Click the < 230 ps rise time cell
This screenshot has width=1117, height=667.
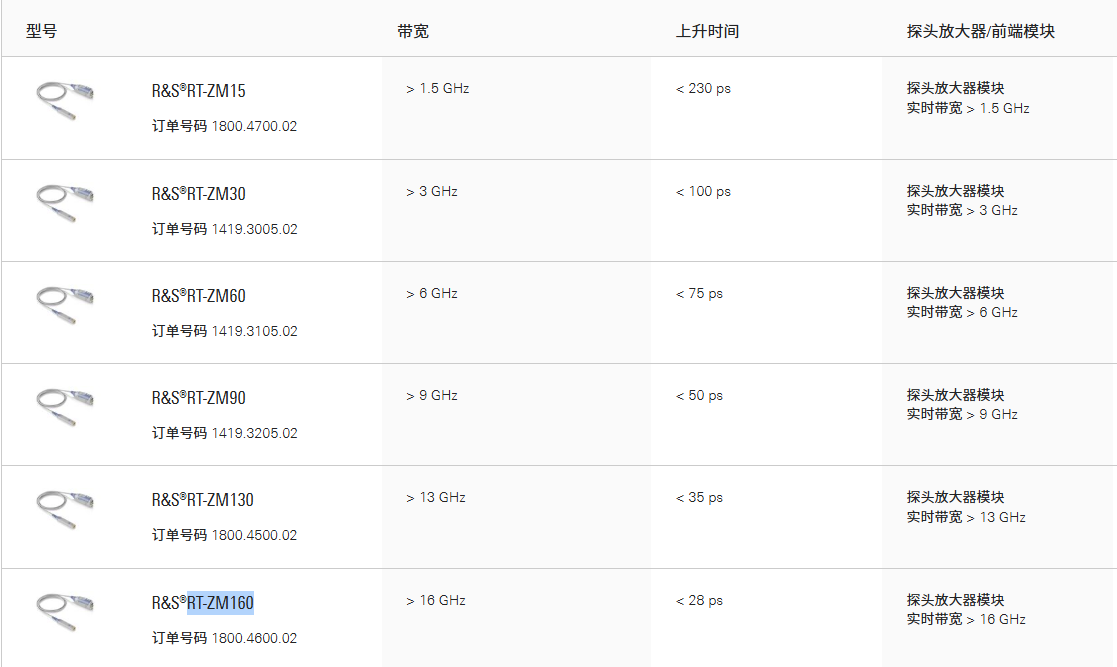click(703, 88)
